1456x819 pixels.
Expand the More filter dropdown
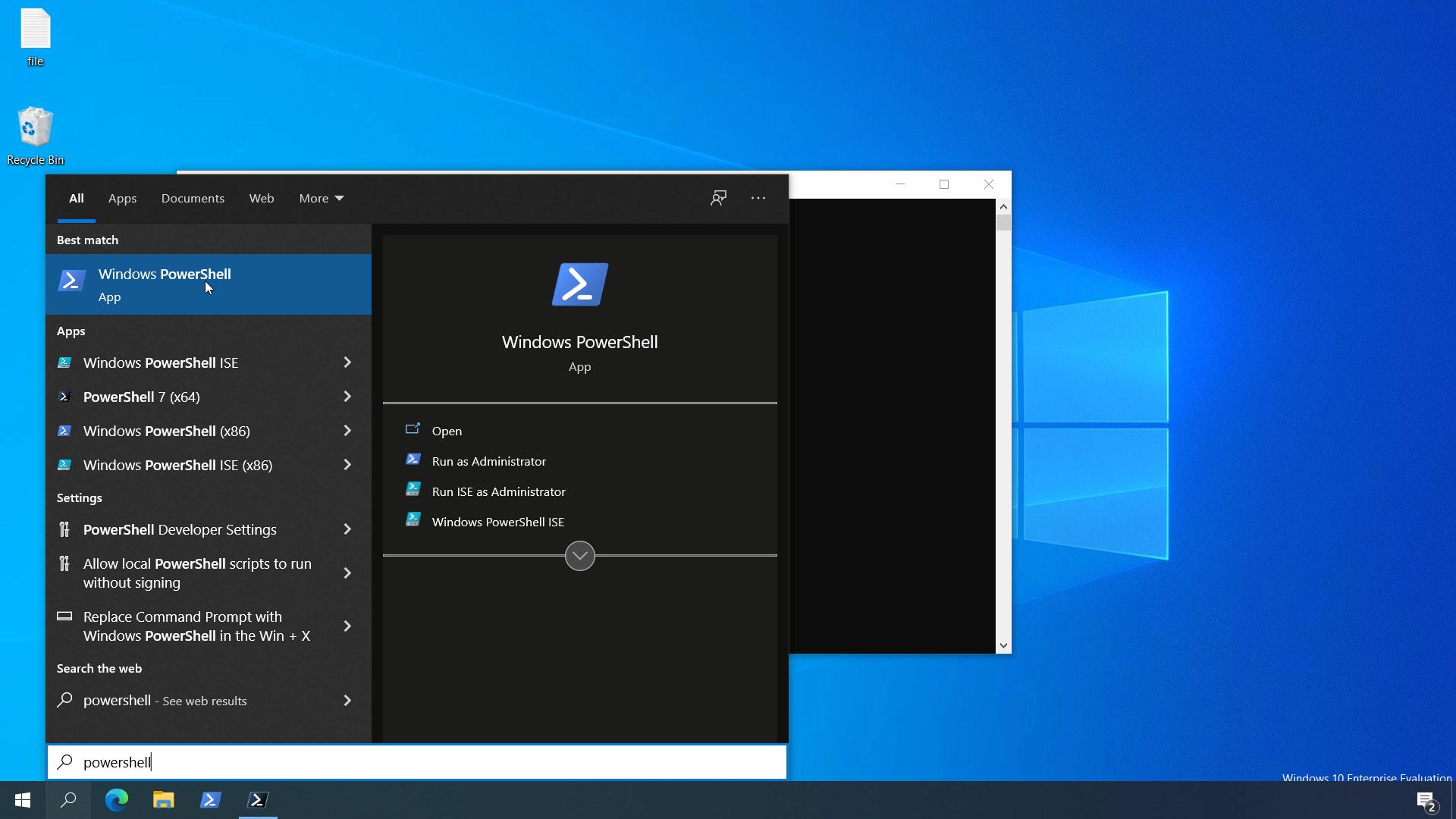click(x=321, y=198)
